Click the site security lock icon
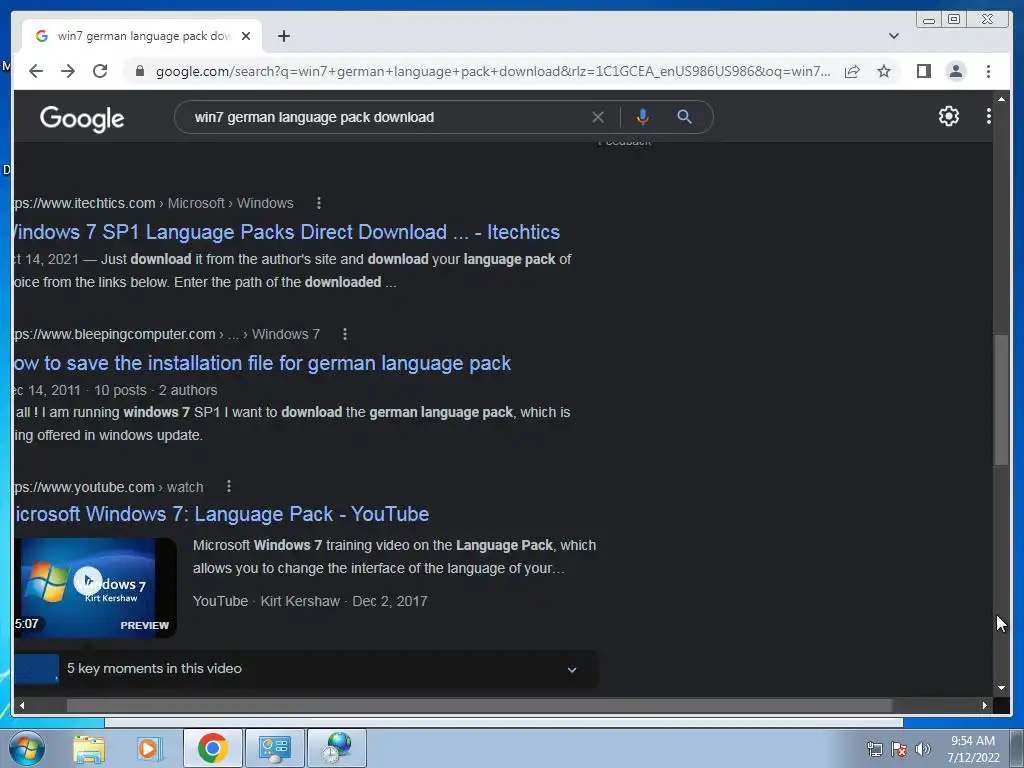This screenshot has height=768, width=1024. (139, 71)
